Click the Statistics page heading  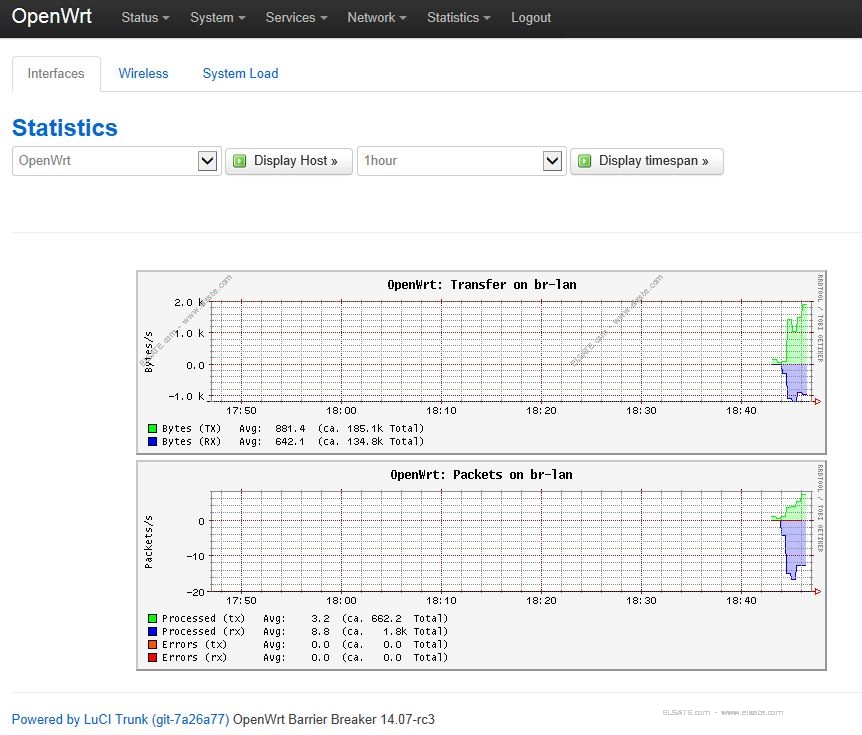click(65, 128)
